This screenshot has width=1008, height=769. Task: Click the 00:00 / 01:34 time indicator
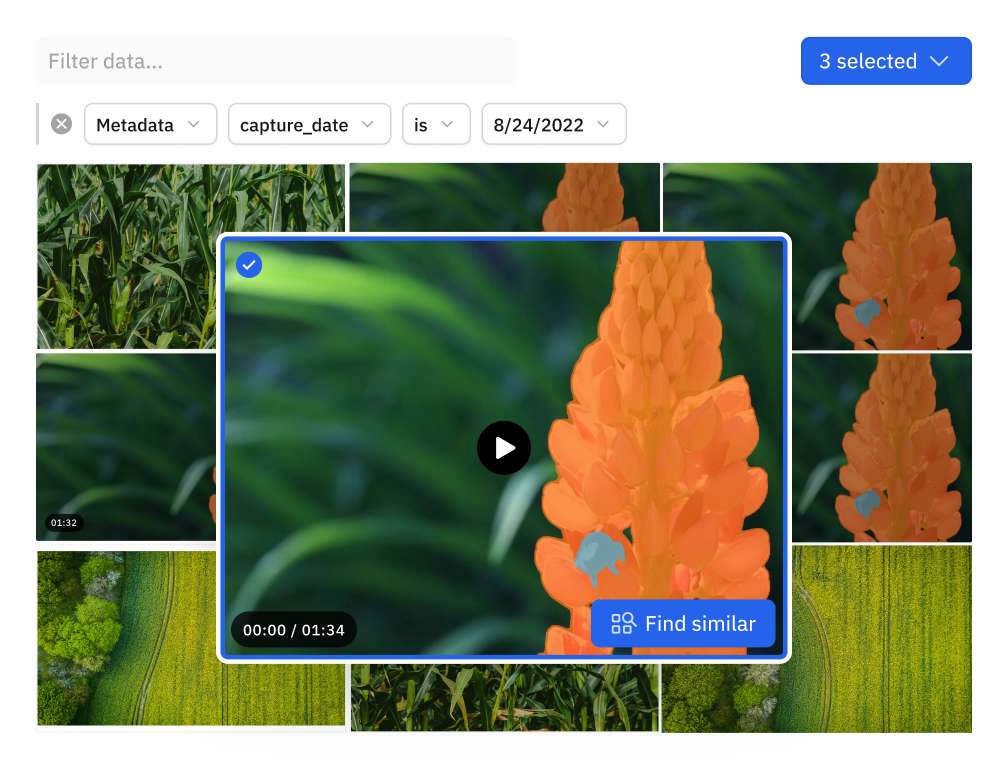pos(294,629)
